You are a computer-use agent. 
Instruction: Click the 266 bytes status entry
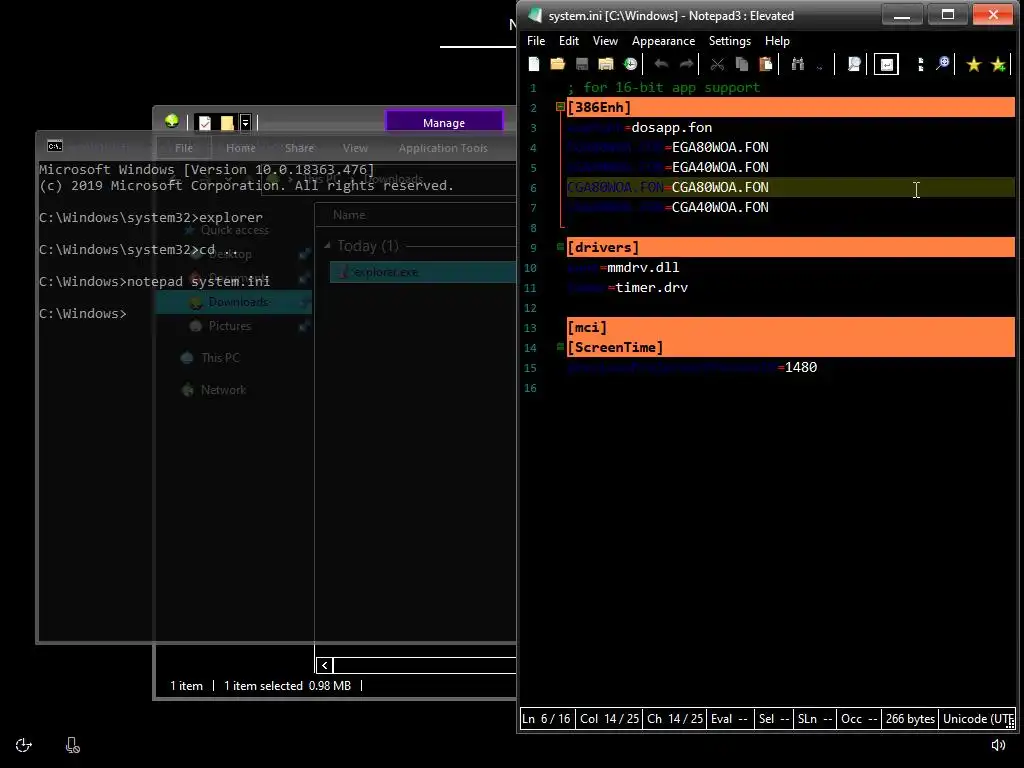910,718
